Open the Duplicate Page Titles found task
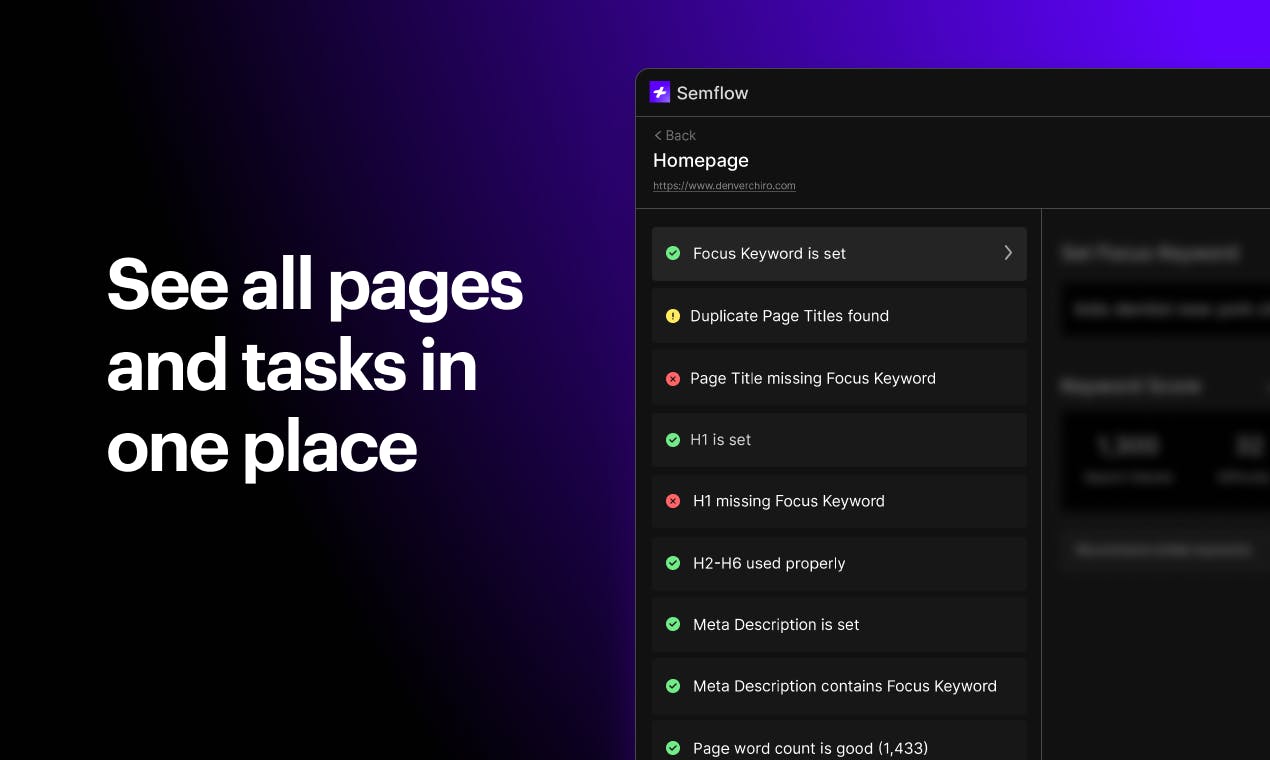Viewport: 1270px width, 760px height. 839,316
